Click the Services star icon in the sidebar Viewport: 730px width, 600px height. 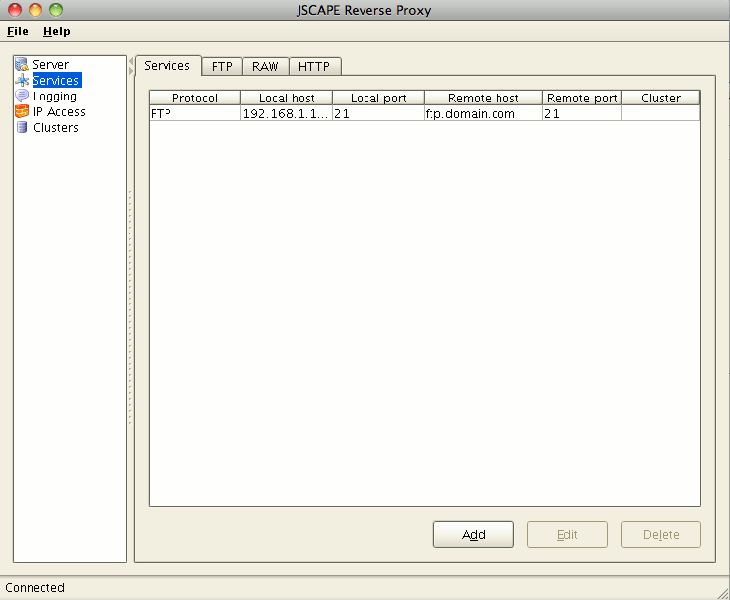coord(22,80)
